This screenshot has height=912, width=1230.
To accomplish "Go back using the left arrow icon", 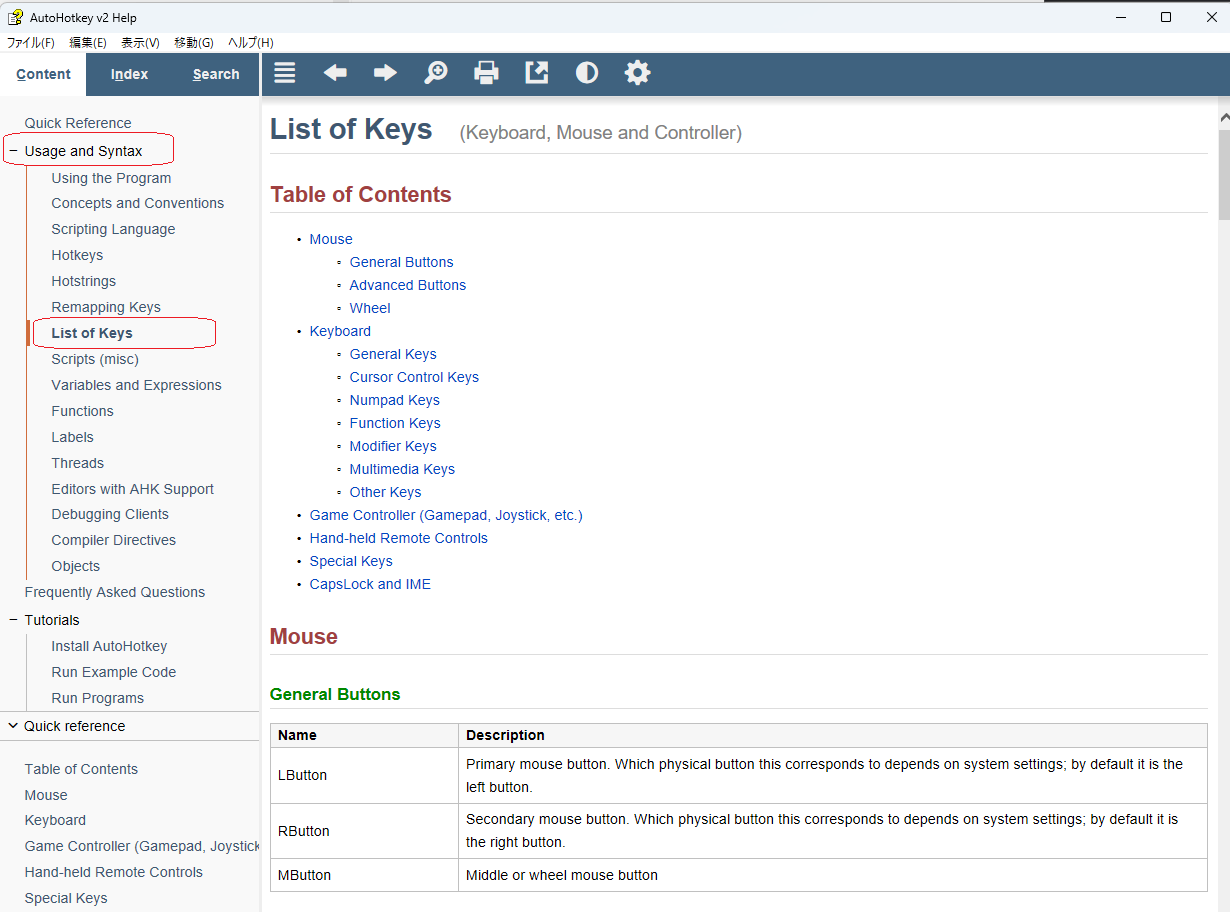I will (335, 73).
